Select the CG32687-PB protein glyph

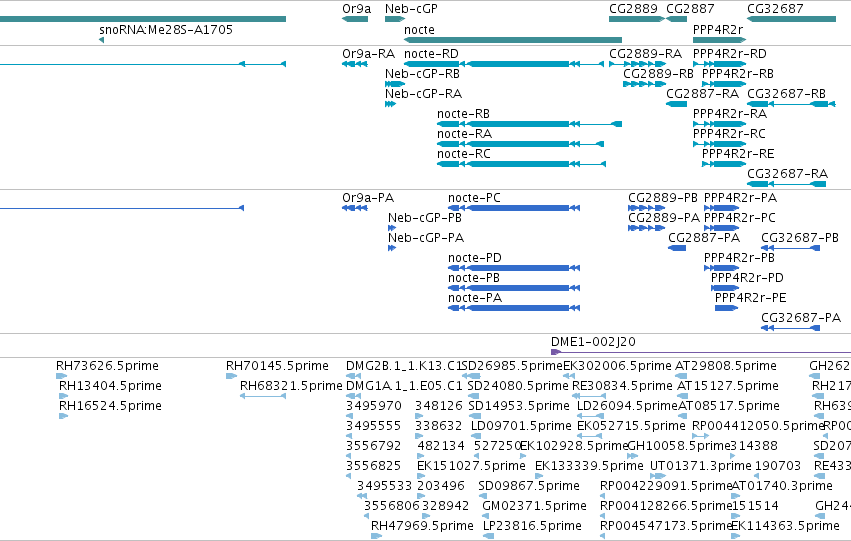pyautogui.click(x=790, y=248)
